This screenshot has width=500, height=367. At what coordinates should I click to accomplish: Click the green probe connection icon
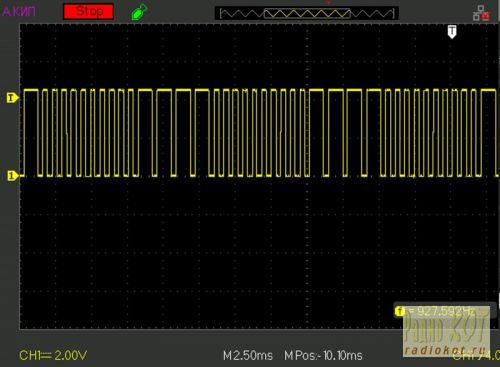point(140,12)
